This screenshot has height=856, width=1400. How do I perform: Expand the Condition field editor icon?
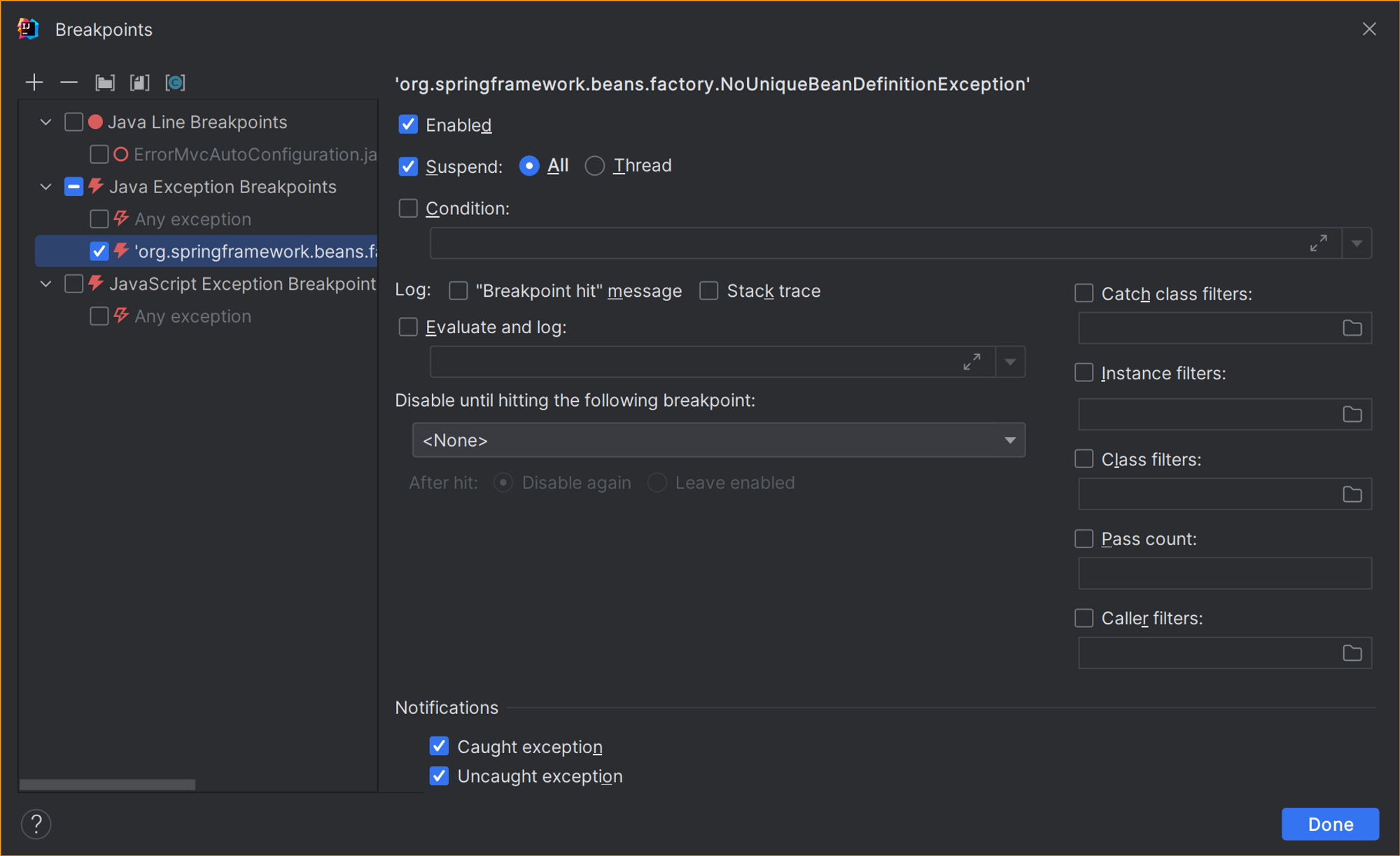point(1318,243)
